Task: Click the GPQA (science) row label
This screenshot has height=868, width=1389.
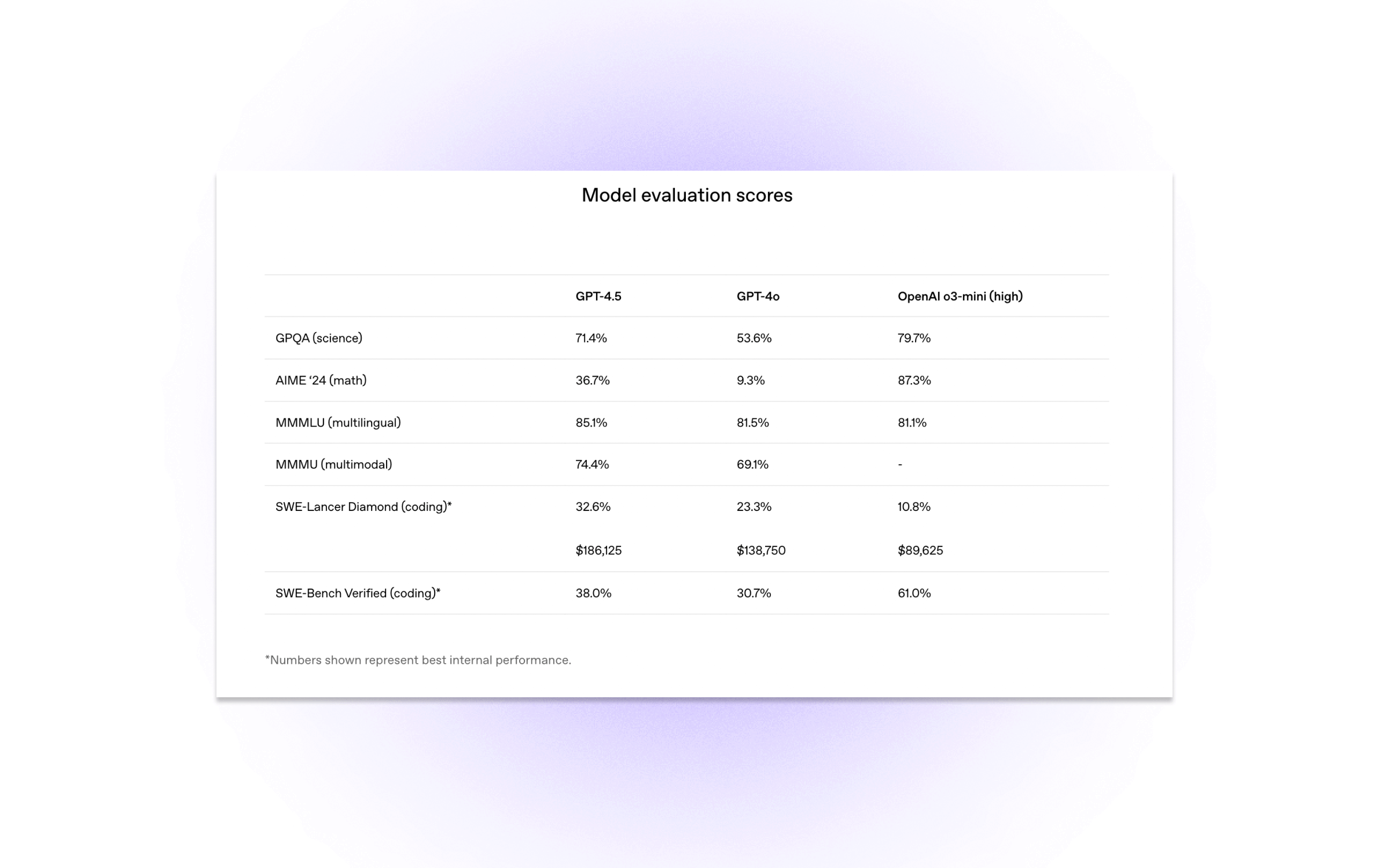Action: 319,338
